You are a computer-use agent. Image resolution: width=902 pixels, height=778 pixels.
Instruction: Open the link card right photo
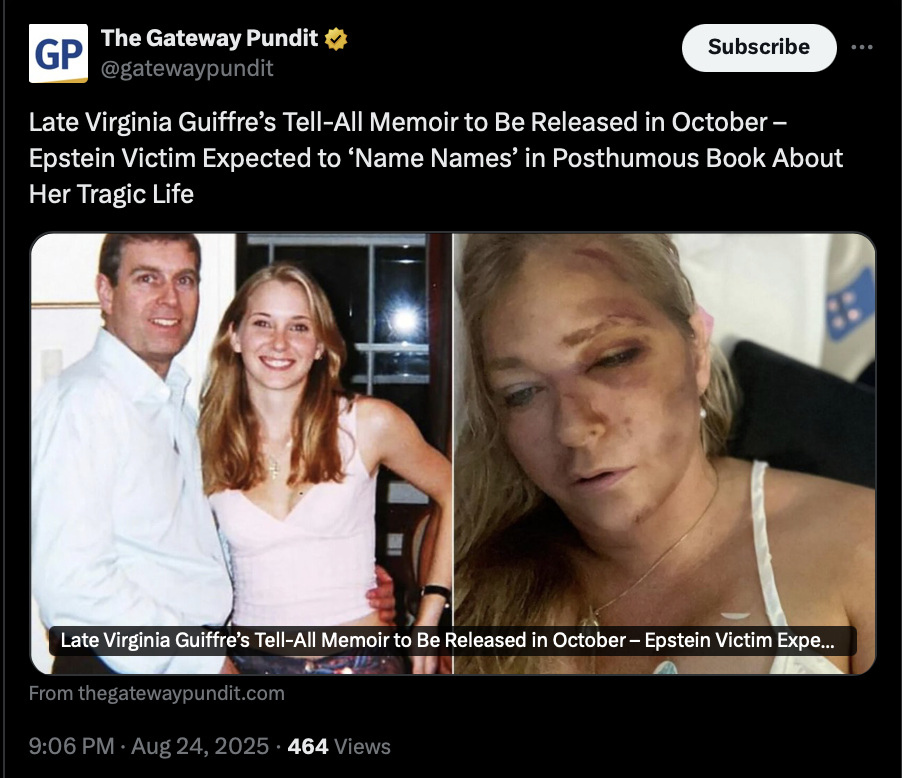[664, 453]
